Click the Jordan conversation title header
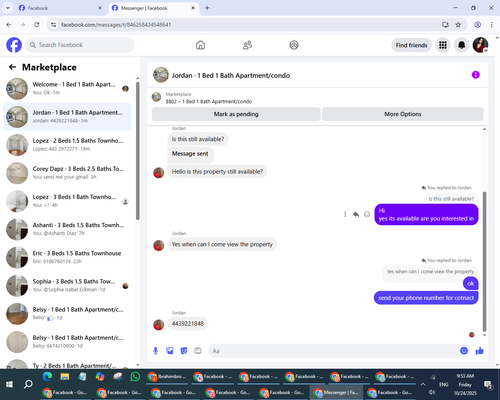The height and width of the screenshot is (400, 500). pos(231,76)
